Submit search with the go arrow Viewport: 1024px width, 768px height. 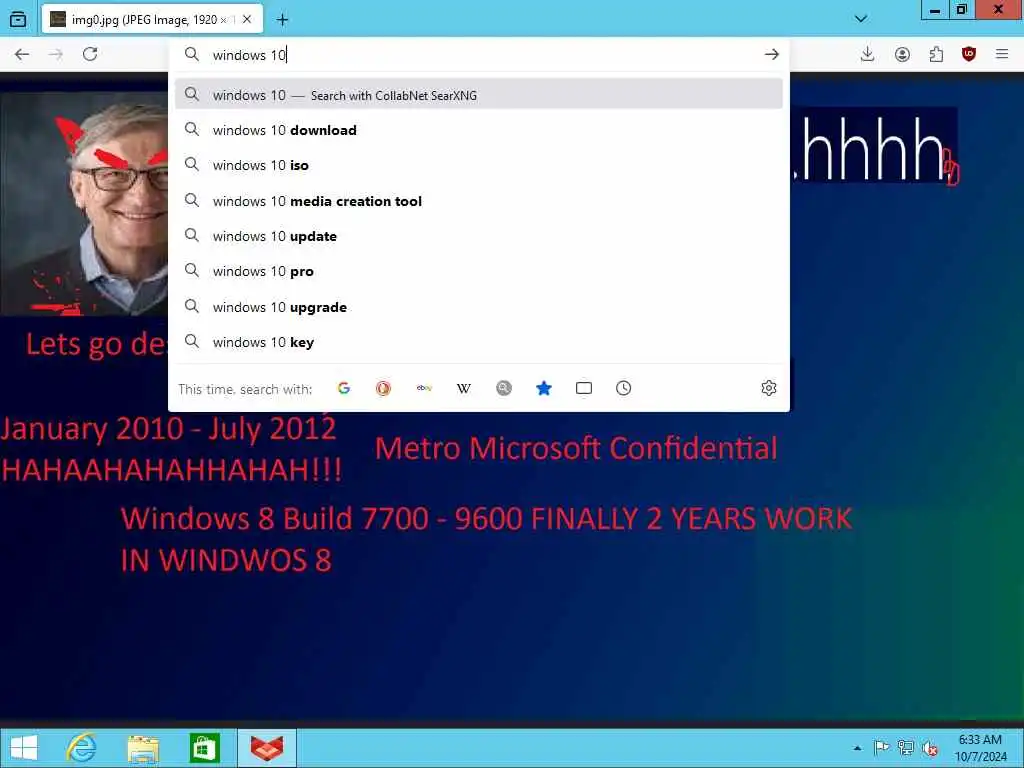pyautogui.click(x=772, y=54)
